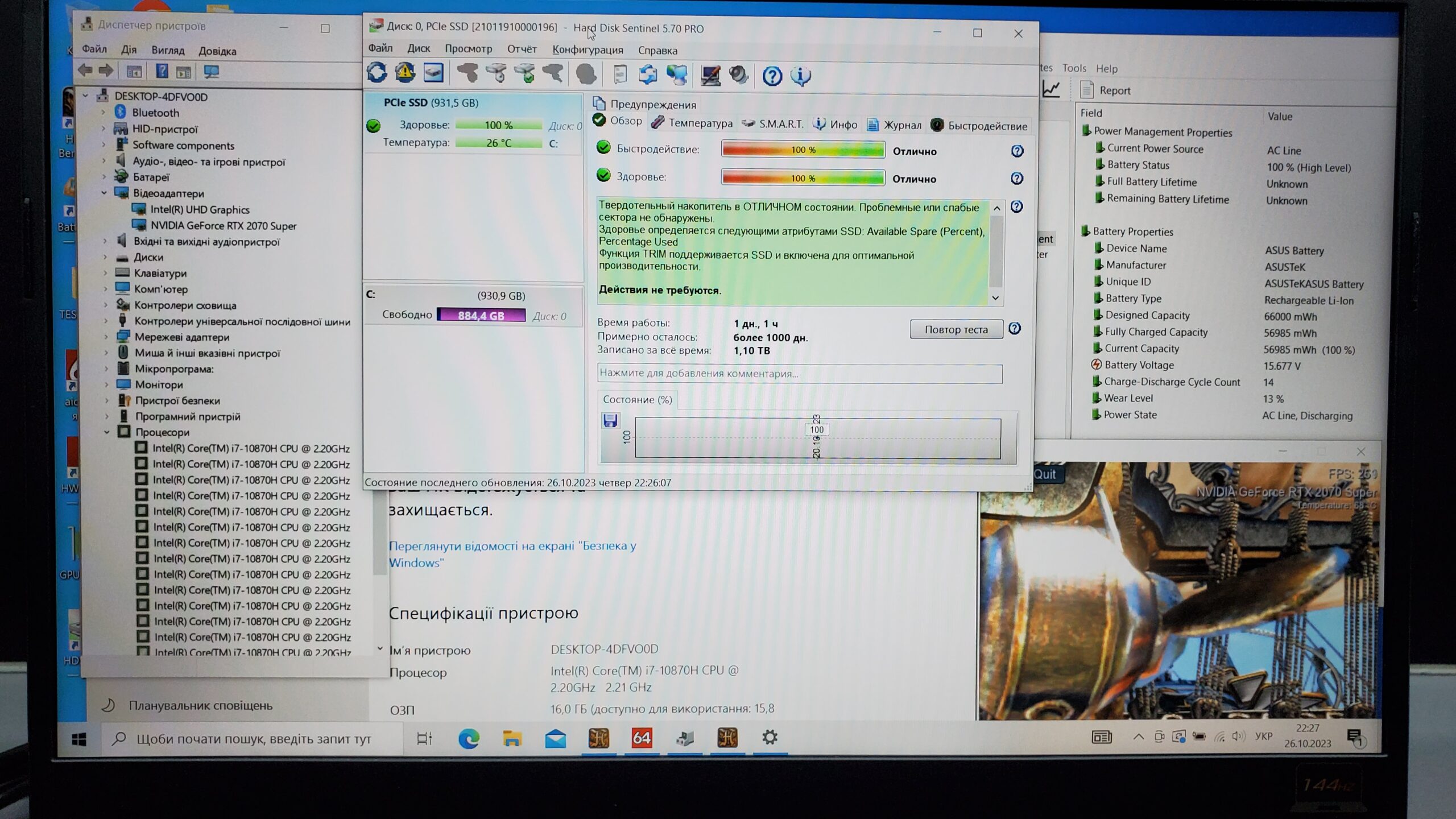Screen dimensions: 1456x819
Task: Click the yellow warning alert toolbar icon
Action: point(405,73)
